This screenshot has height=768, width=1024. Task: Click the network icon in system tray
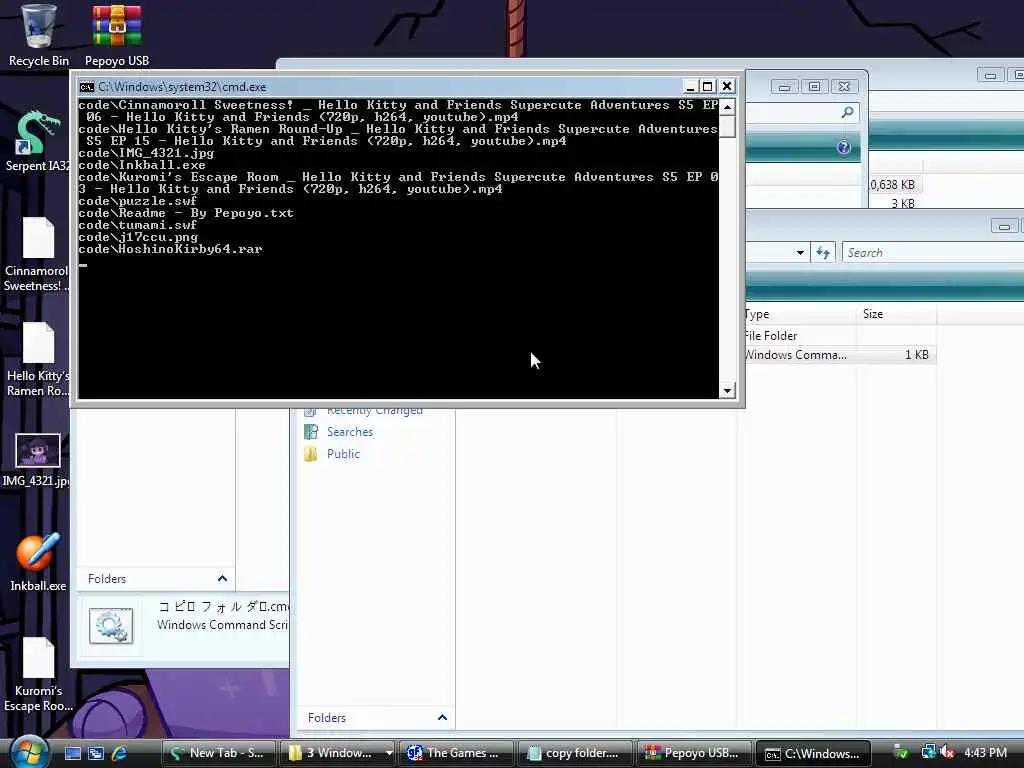click(x=927, y=753)
